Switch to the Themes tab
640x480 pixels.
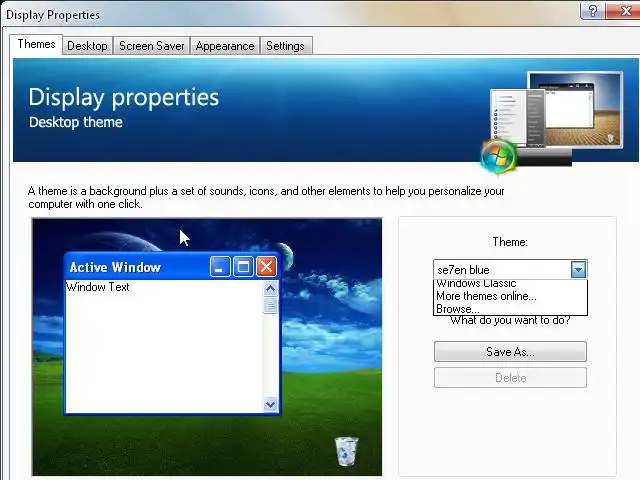[36, 44]
